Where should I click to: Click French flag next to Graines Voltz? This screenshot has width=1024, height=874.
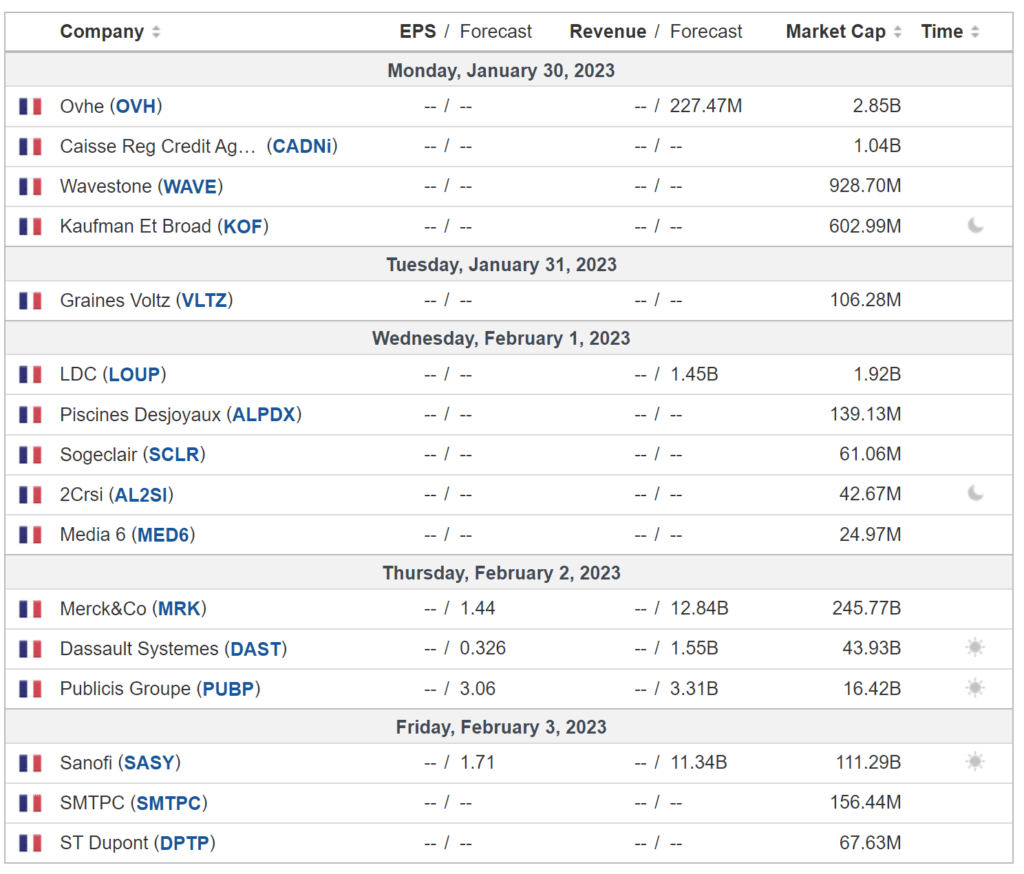tap(30, 300)
